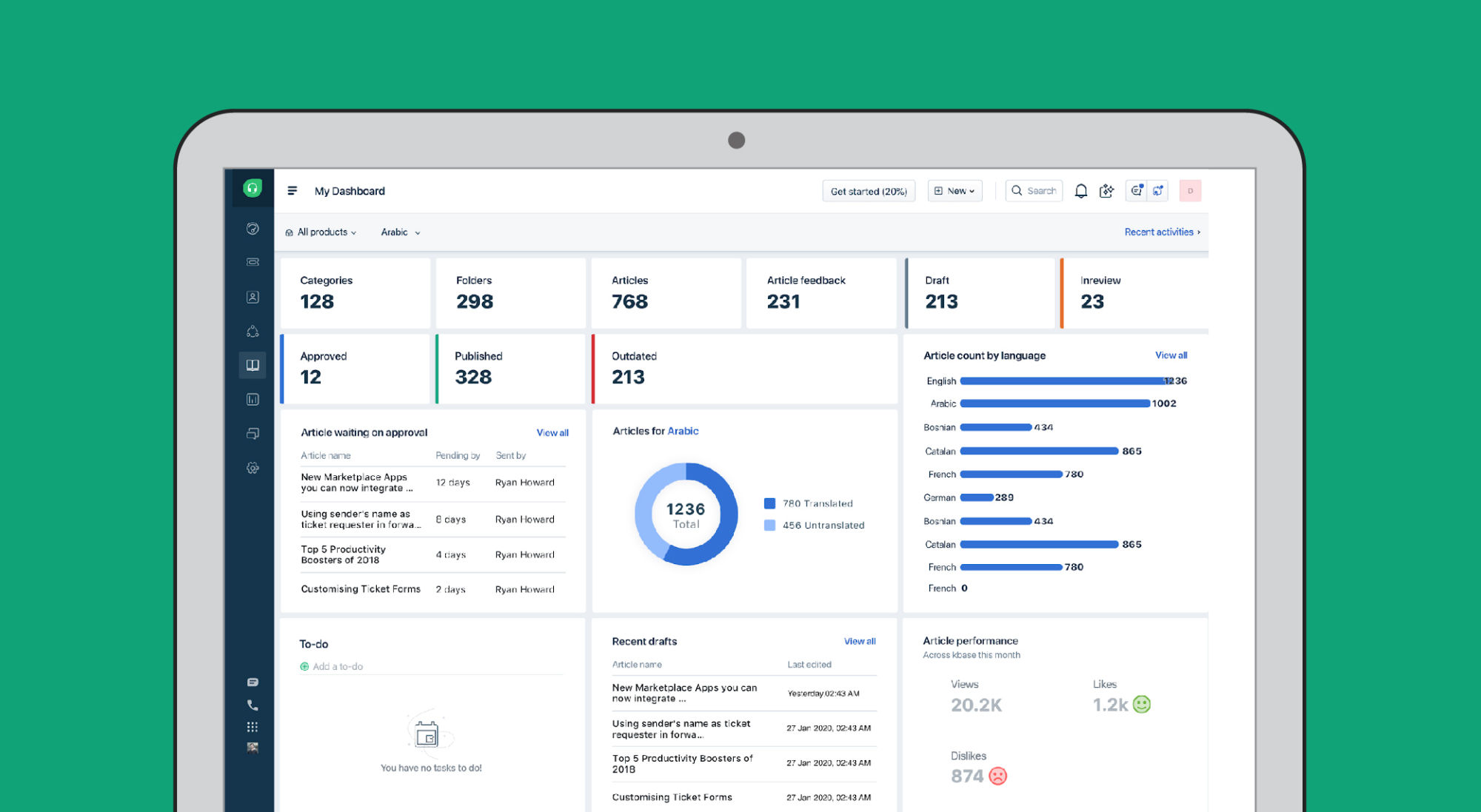Click the icon right of the chat bubble
The width and height of the screenshot is (1481, 812).
(1158, 191)
